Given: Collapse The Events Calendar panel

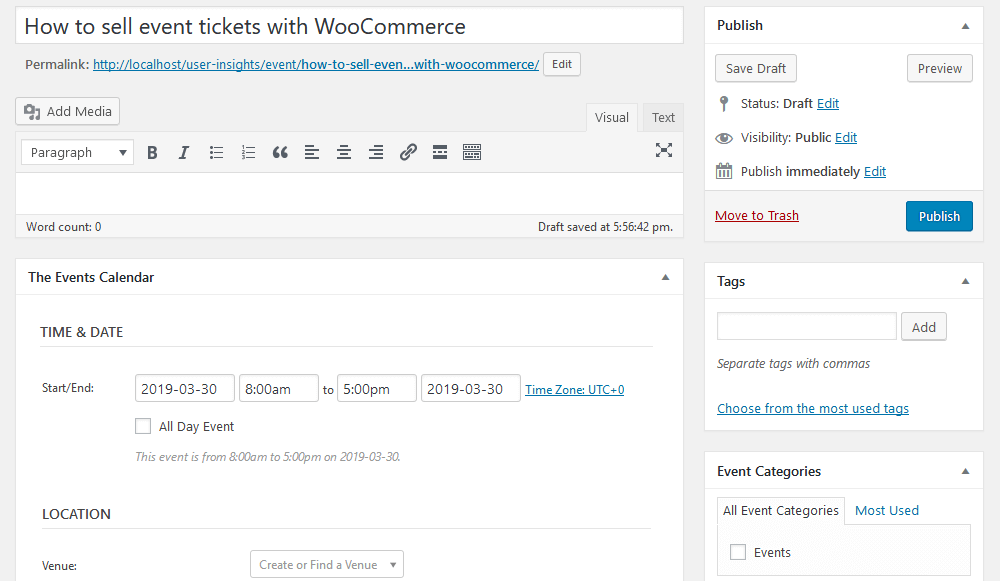Looking at the screenshot, I should [665, 277].
